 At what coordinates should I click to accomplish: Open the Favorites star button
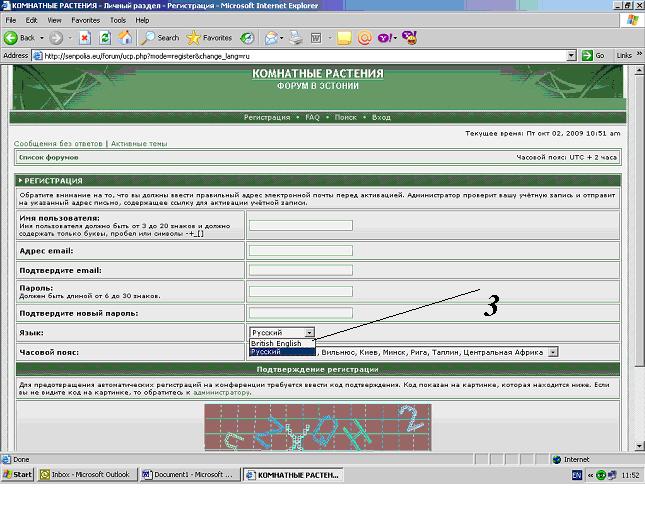click(x=209, y=38)
